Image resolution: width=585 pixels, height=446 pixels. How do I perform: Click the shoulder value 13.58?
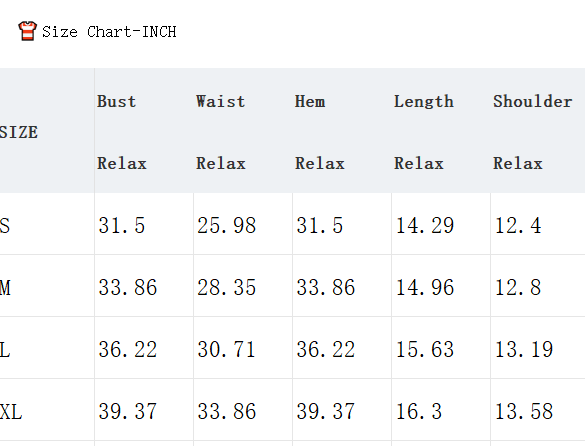point(523,412)
